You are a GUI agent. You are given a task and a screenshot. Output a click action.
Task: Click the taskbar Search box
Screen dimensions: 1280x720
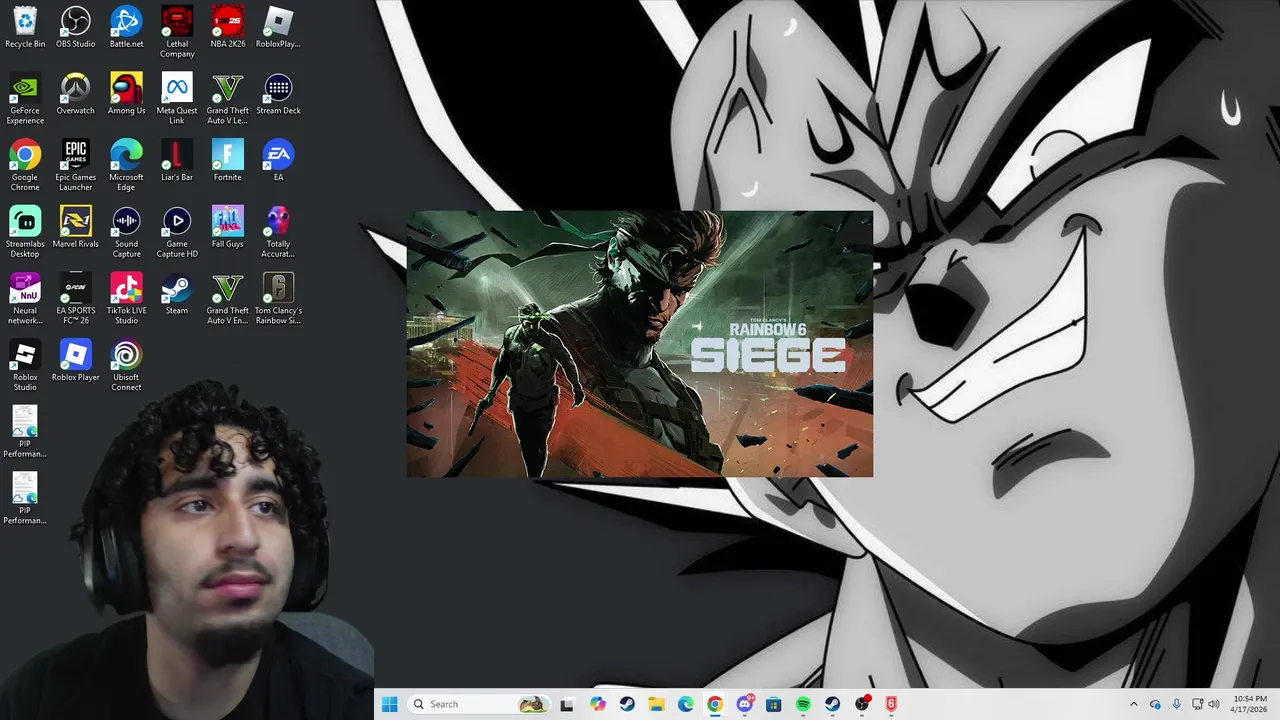click(478, 704)
